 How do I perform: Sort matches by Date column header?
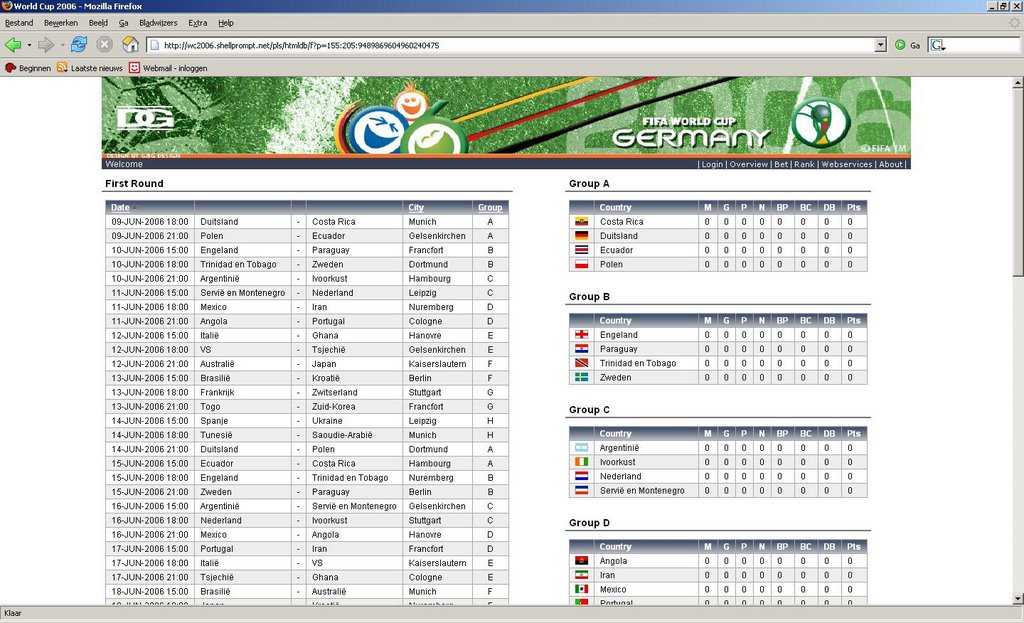pos(120,208)
